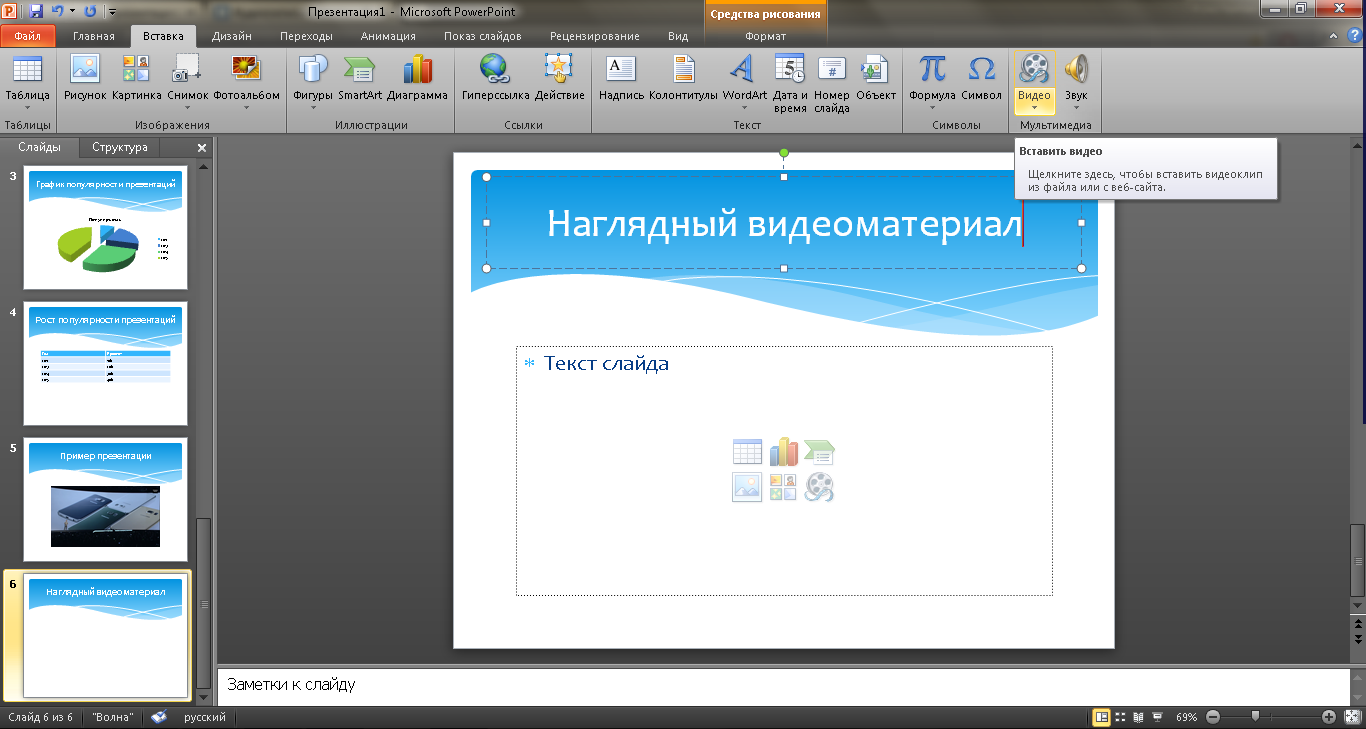1366x729 pixels.
Task: Open the Переходы tab
Action: (x=305, y=36)
